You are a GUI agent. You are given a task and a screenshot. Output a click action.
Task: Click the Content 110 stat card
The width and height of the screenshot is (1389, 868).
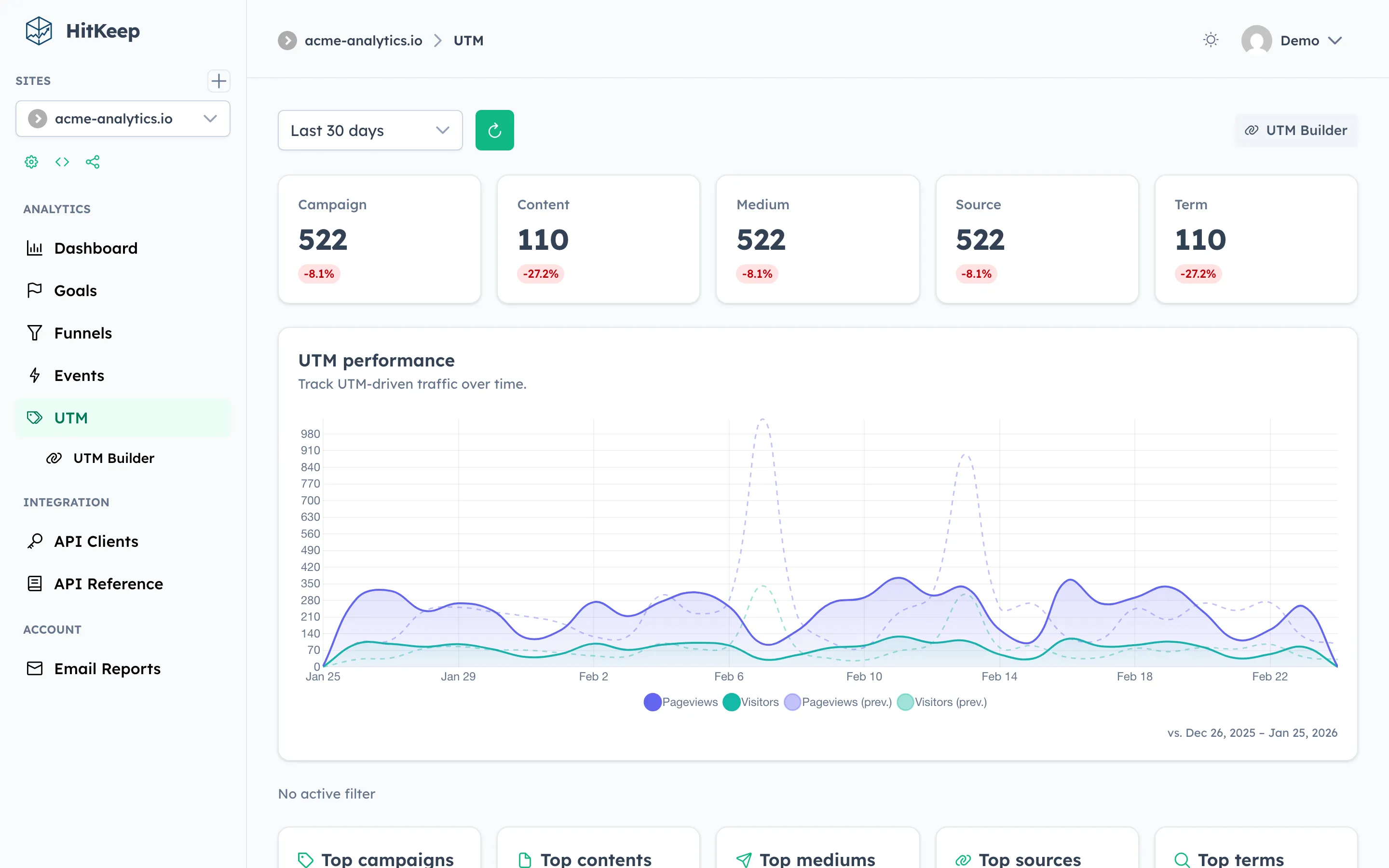pyautogui.click(x=598, y=239)
